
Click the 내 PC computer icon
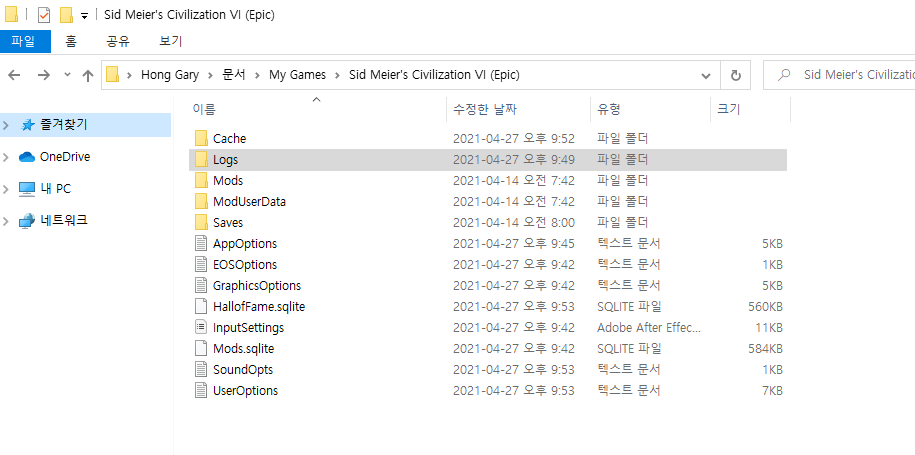coord(27,189)
